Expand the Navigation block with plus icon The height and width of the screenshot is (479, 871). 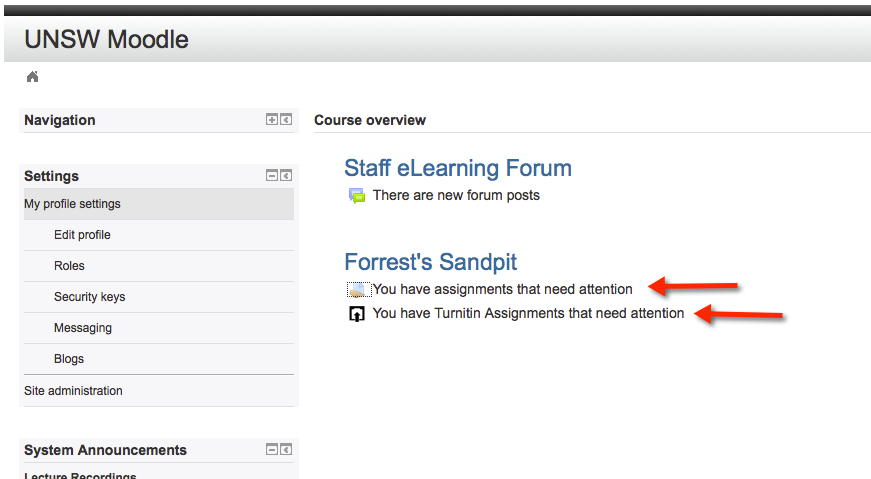272,119
